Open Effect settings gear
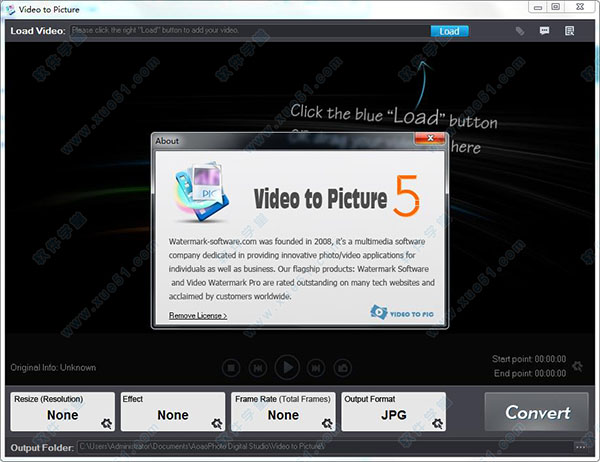Viewport: 600px width, 462px height. [217, 423]
